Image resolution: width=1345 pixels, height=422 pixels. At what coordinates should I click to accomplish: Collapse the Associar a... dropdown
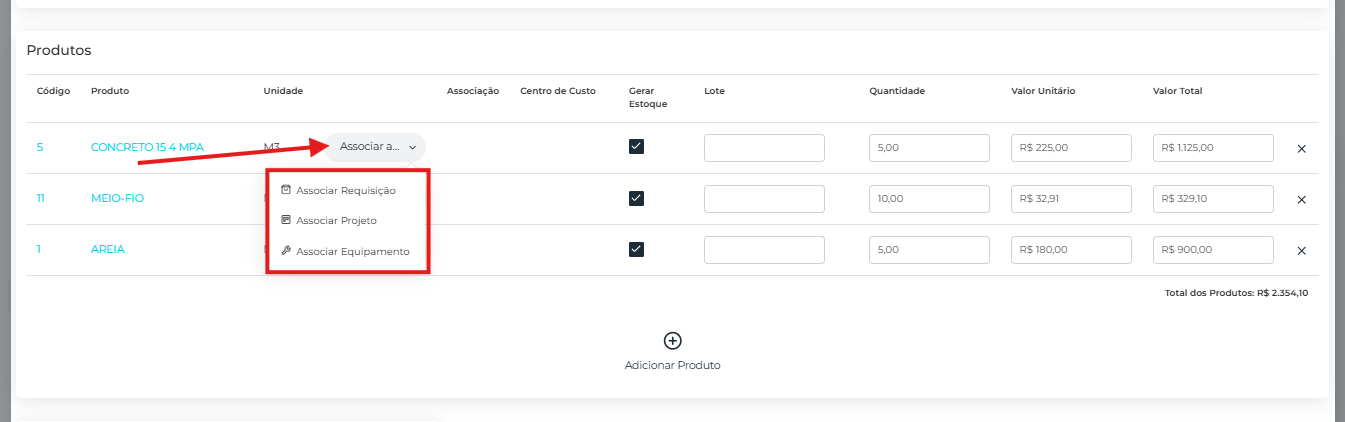[375, 147]
